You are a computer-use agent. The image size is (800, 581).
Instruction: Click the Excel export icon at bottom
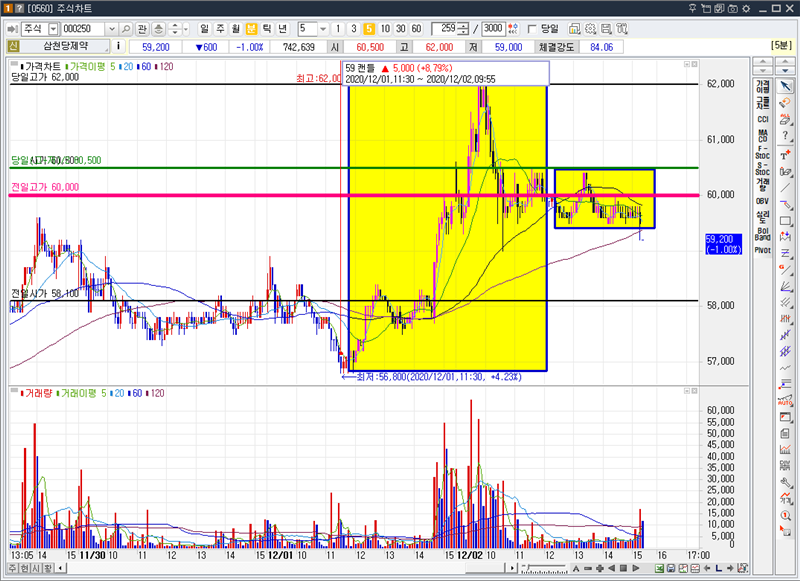[659, 568]
